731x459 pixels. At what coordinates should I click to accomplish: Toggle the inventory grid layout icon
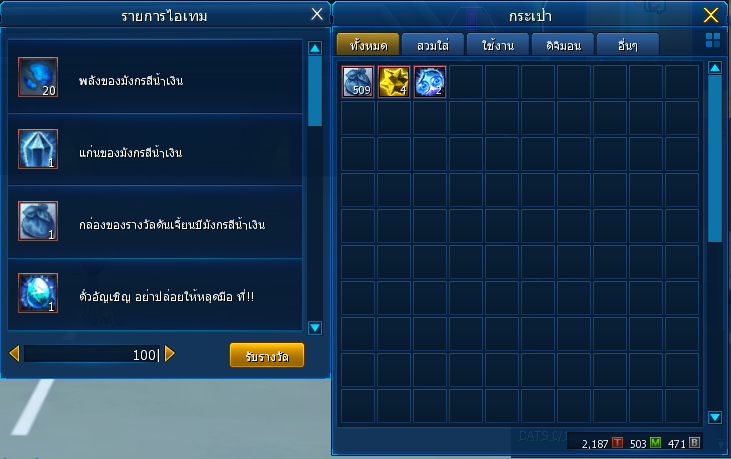click(x=713, y=40)
